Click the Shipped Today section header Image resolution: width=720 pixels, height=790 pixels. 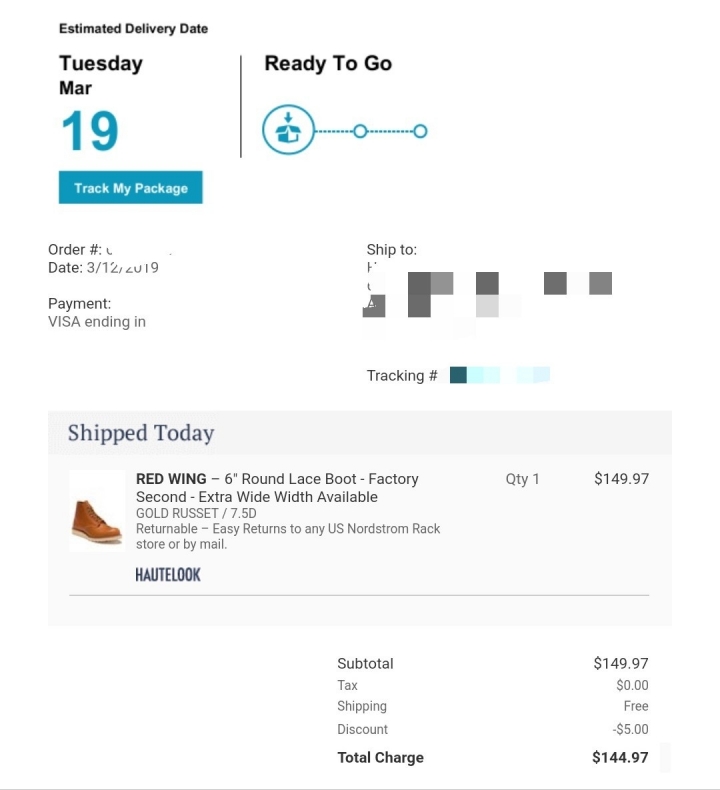click(x=141, y=433)
